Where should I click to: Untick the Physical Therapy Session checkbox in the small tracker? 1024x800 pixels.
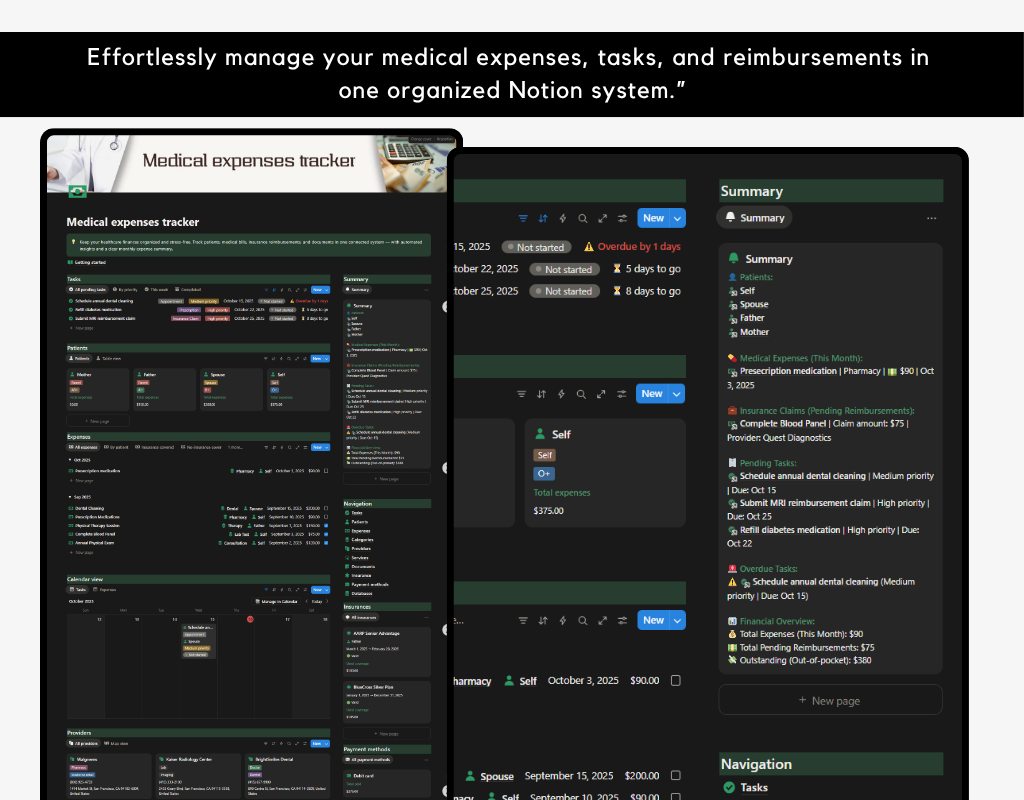click(x=326, y=525)
